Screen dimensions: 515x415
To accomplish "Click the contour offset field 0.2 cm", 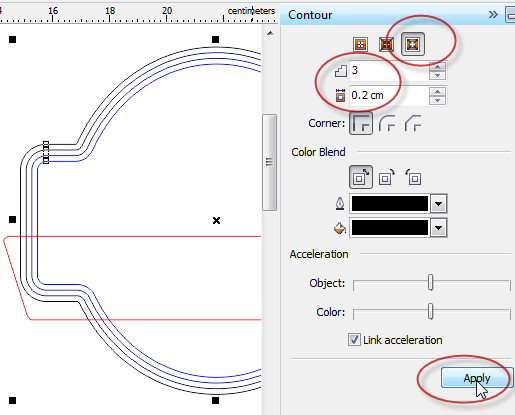I will tap(389, 96).
